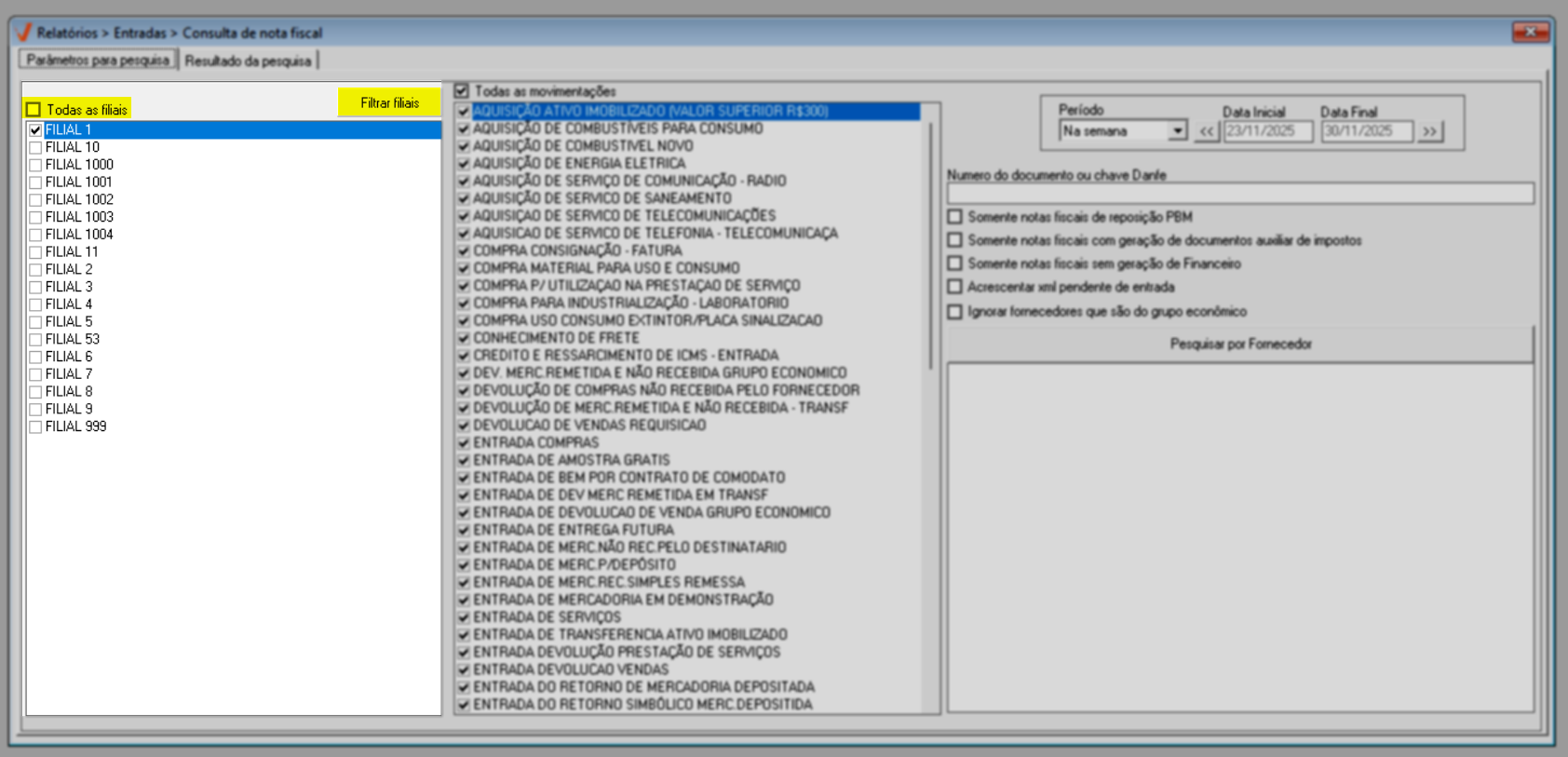Select DEVOLUCAO DE VENDAS REQUISICAO row

click(x=589, y=426)
